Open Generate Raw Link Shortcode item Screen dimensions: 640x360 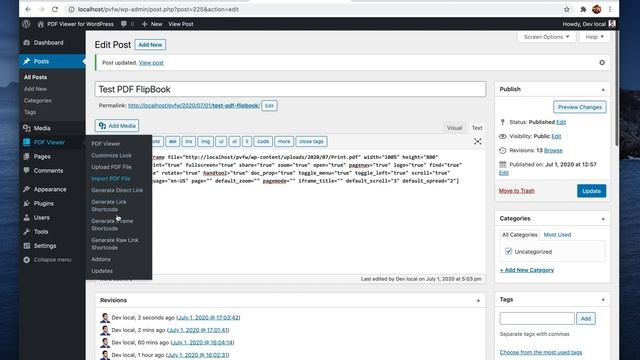[115, 244]
